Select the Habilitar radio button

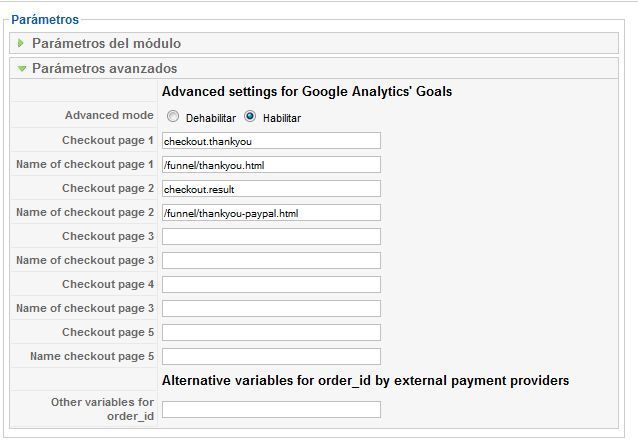tap(250, 117)
